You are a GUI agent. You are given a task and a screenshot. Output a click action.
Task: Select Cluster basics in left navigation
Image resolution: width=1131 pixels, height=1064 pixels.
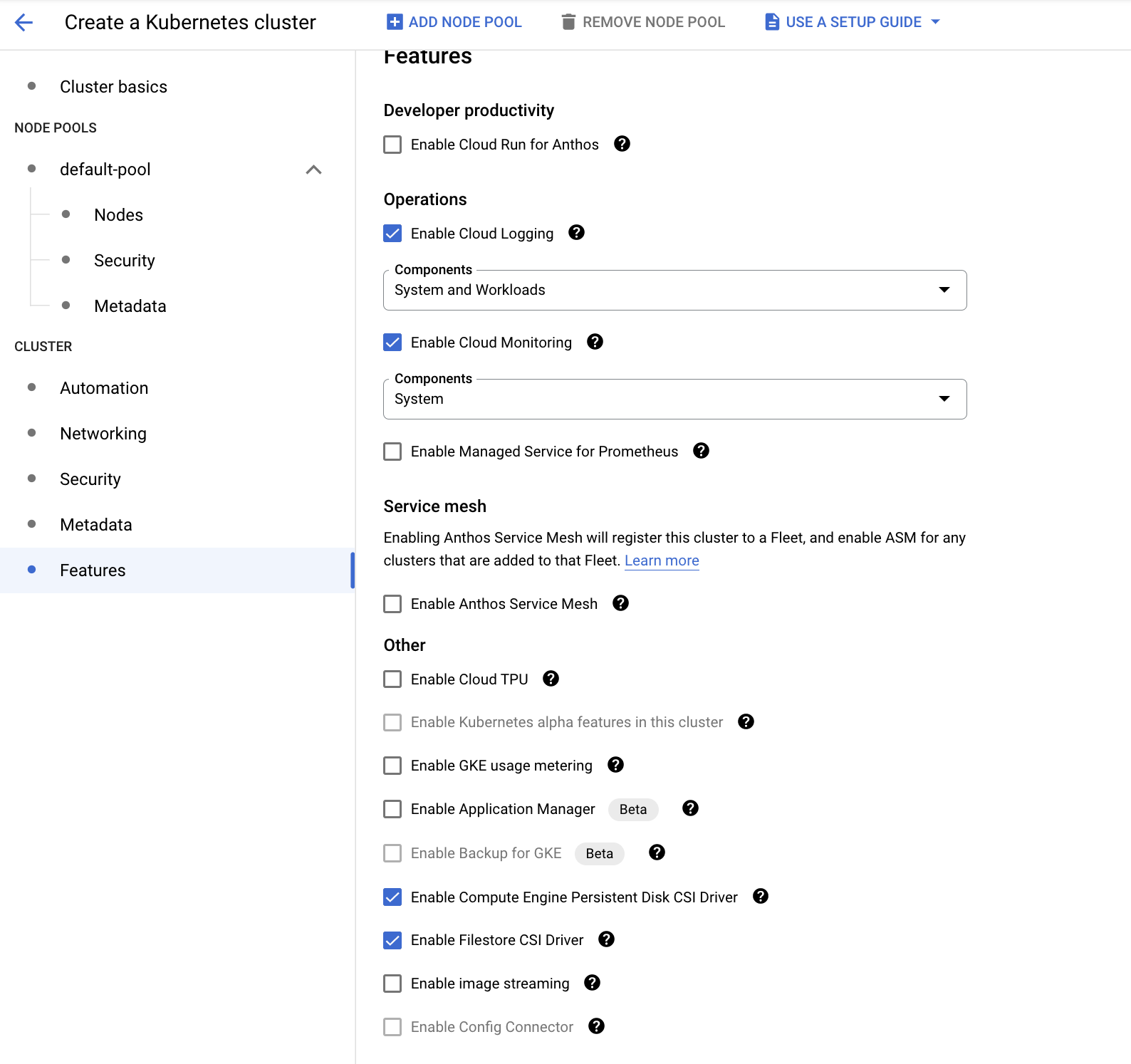(113, 87)
